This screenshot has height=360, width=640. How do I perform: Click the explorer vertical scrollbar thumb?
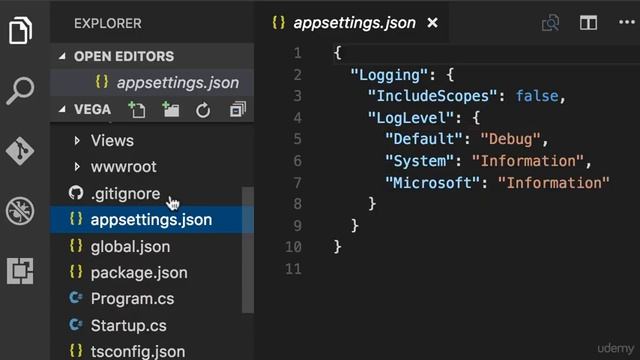[x=248, y=250]
